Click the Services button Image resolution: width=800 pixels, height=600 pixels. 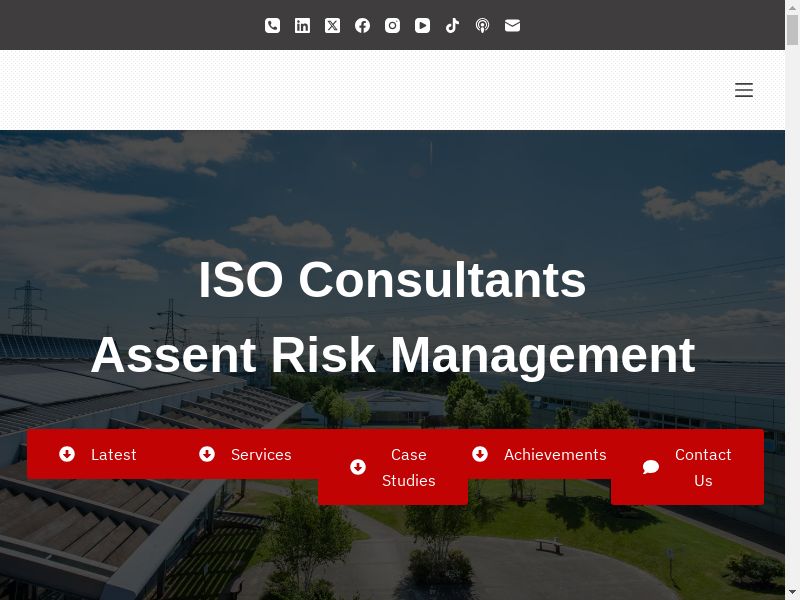[x=245, y=455]
